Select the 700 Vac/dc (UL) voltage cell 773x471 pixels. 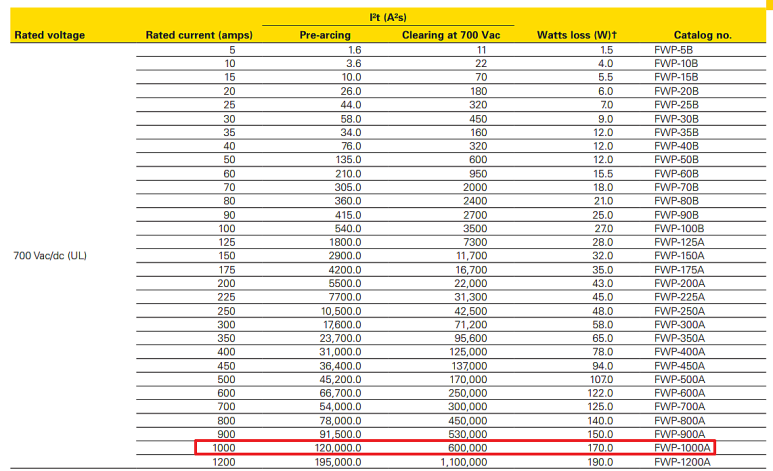(x=50, y=255)
